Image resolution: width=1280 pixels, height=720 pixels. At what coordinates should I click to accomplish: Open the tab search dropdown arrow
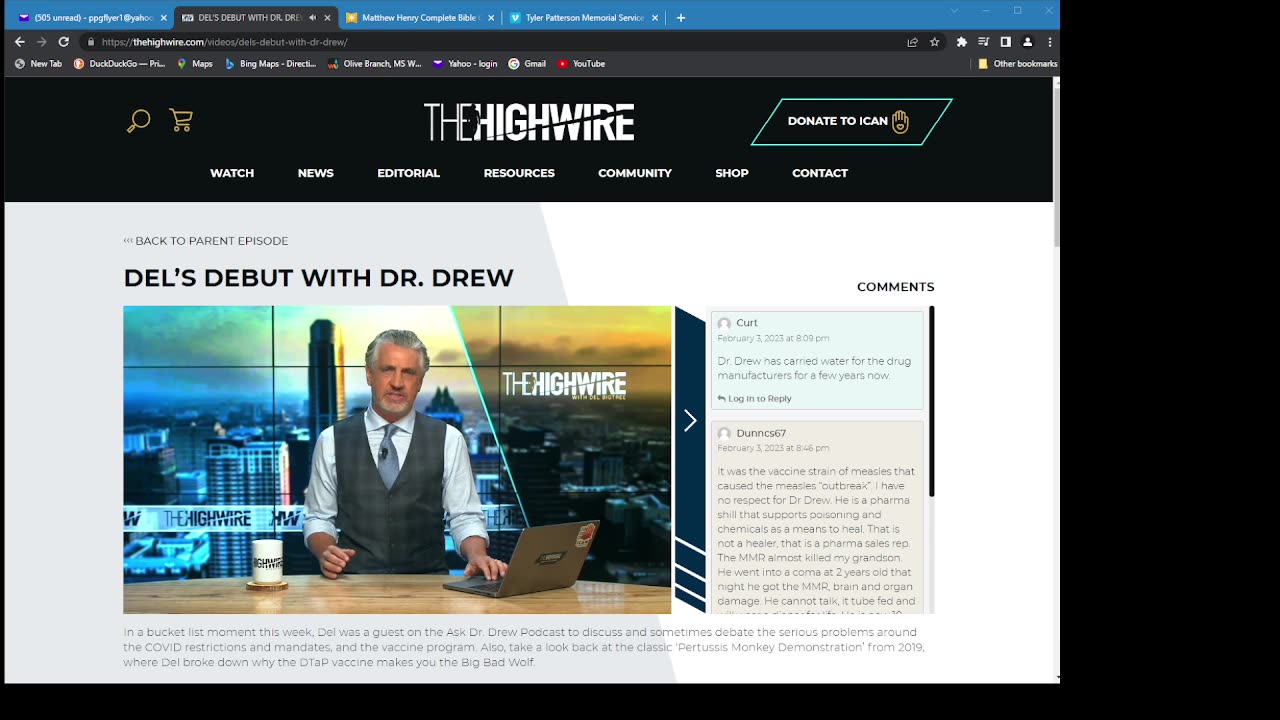pyautogui.click(x=954, y=11)
